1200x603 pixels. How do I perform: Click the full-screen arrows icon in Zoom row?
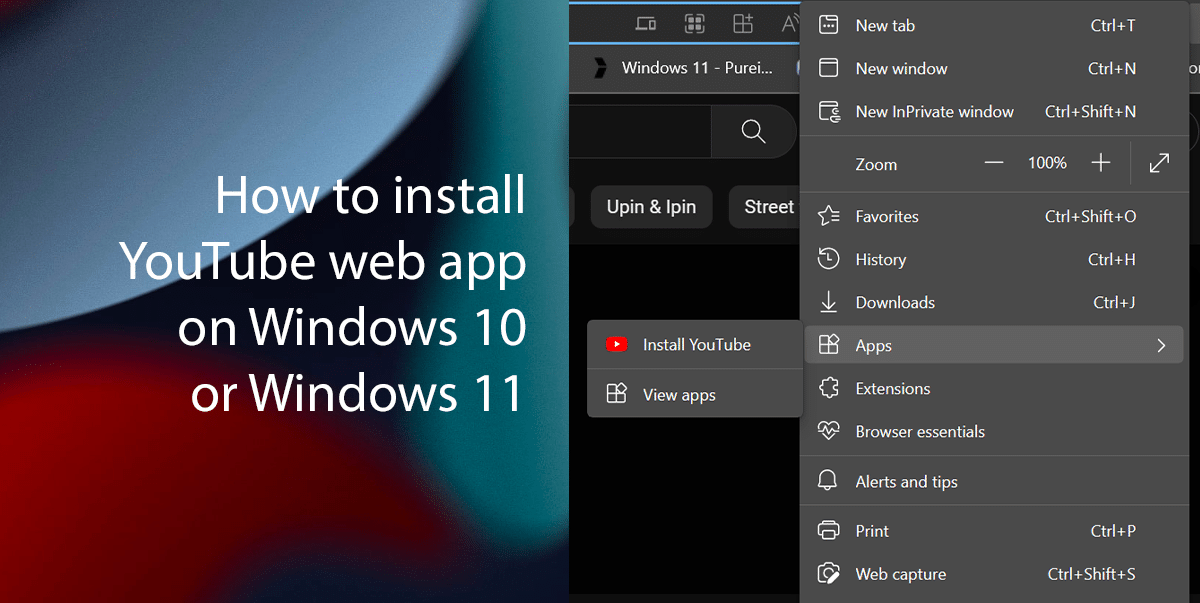[x=1158, y=162]
